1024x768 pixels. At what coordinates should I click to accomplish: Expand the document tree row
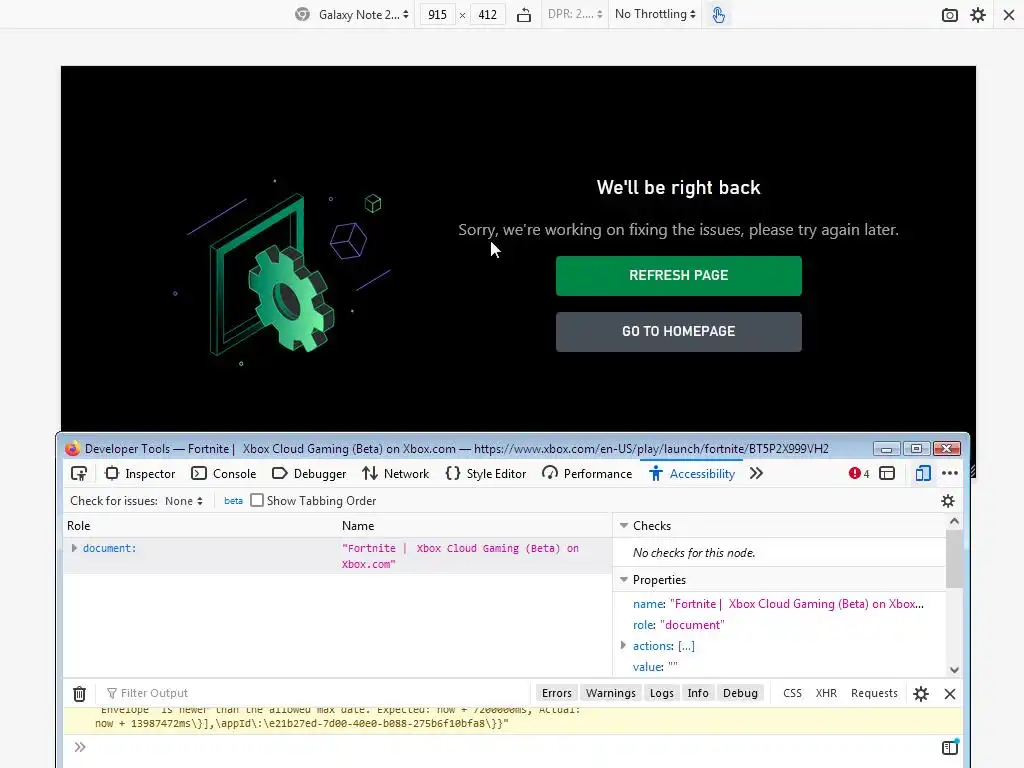74,549
